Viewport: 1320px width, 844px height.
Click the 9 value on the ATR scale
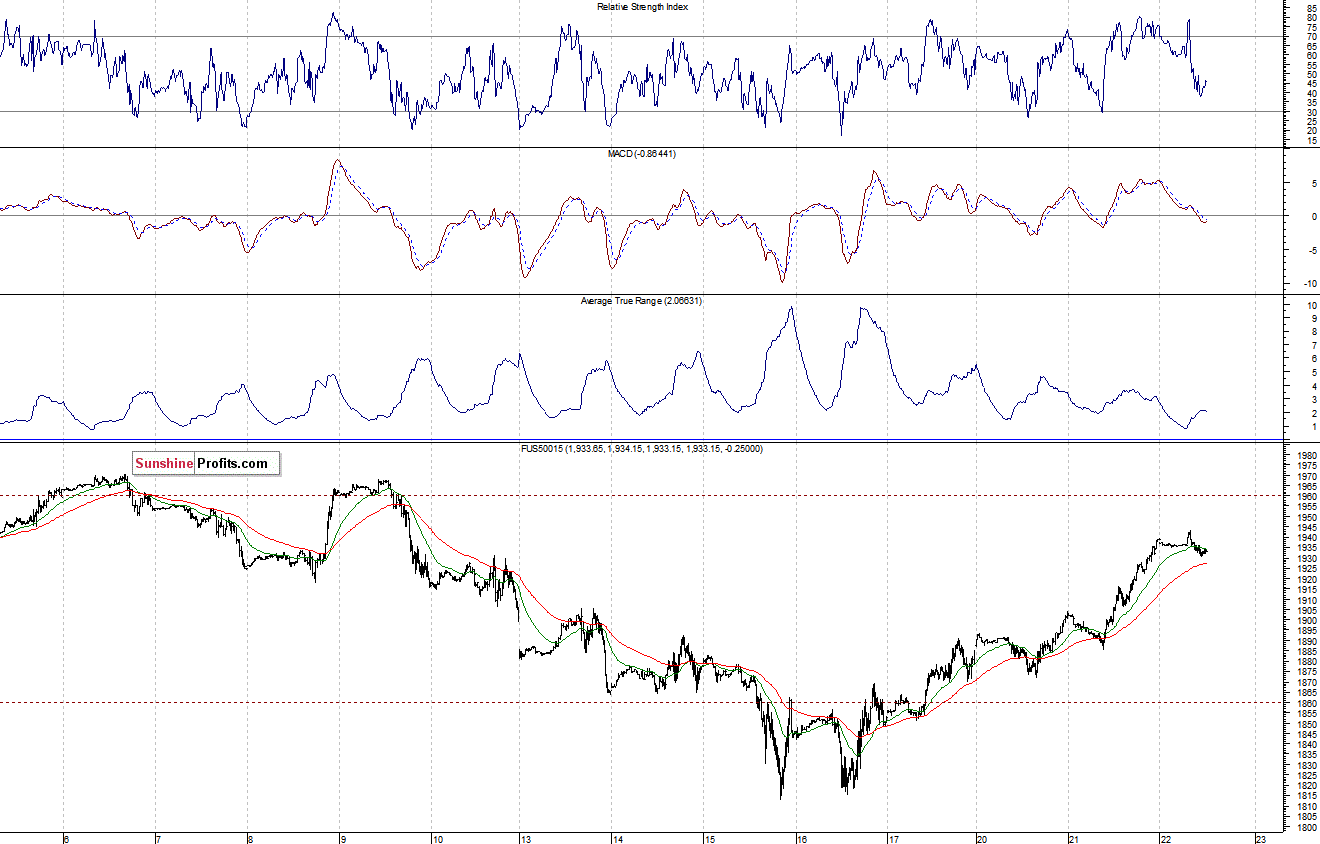coord(1312,319)
